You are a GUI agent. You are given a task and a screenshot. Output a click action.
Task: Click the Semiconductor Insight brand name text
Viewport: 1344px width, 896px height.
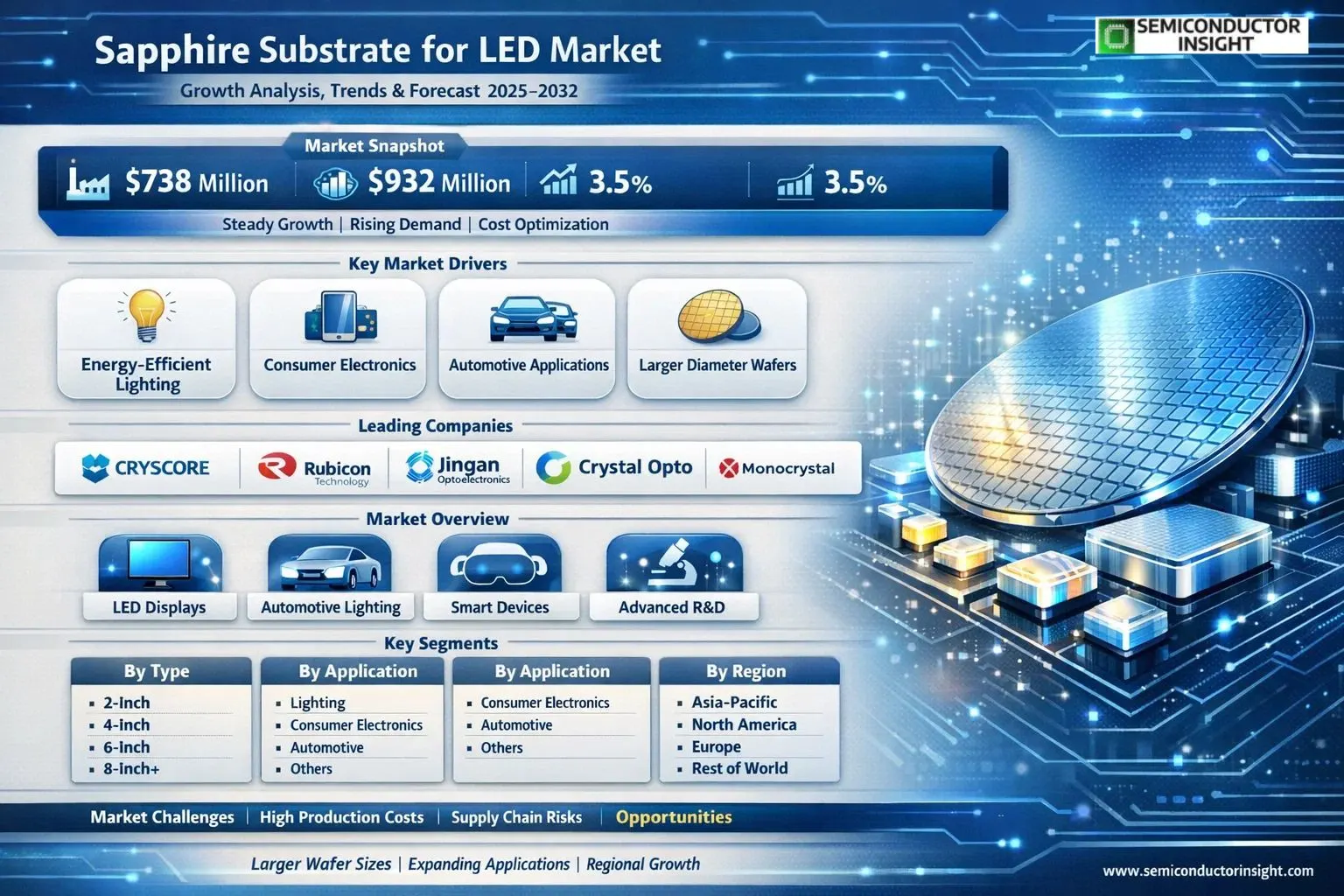pyautogui.click(x=1218, y=35)
